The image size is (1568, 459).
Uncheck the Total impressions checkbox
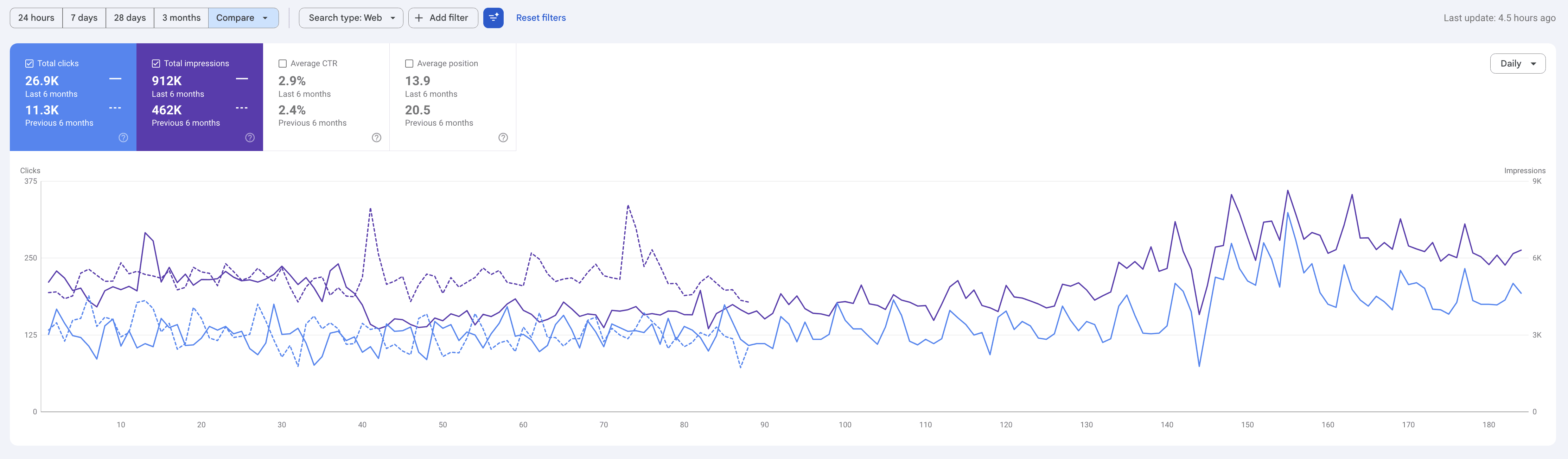click(x=156, y=63)
